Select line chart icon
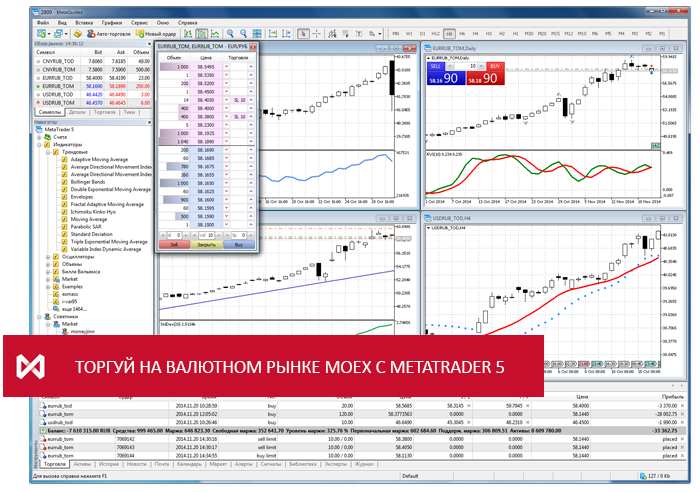Viewport: 700px width, 492px height. (x=215, y=33)
